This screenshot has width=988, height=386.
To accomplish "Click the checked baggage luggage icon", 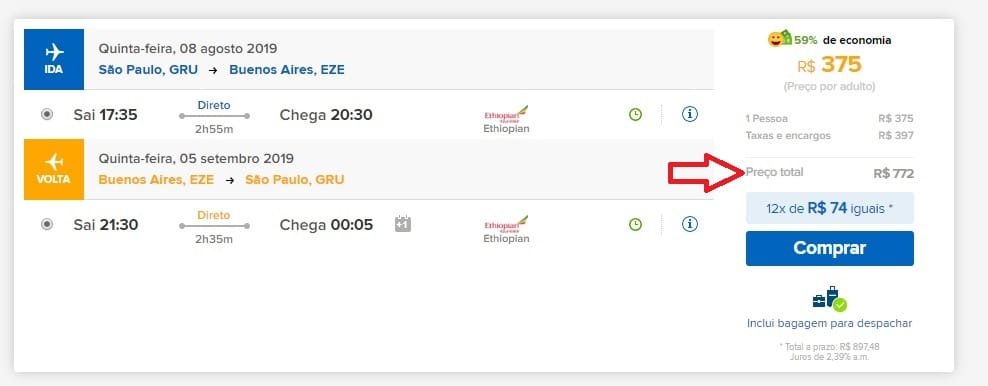I will 829,298.
